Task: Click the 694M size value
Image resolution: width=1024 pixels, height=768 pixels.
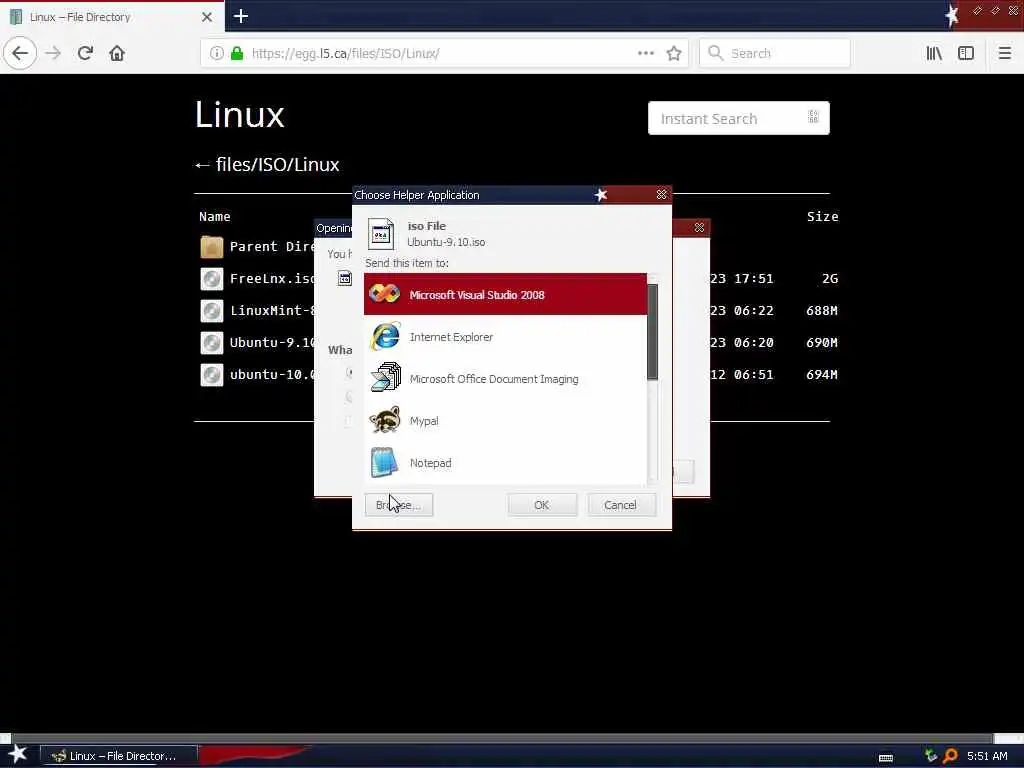Action: click(822, 375)
